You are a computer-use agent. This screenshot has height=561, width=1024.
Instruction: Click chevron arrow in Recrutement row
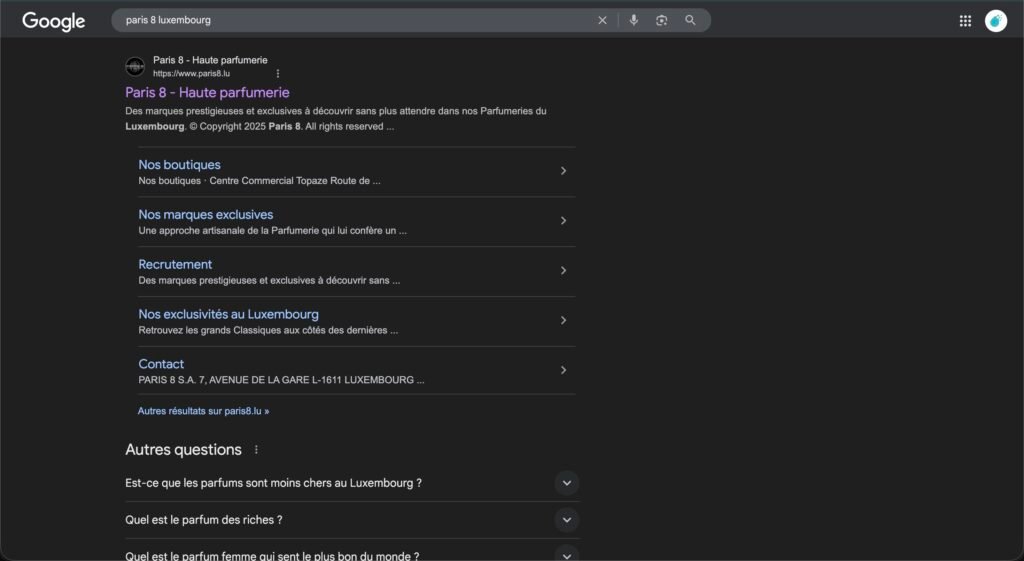(563, 271)
